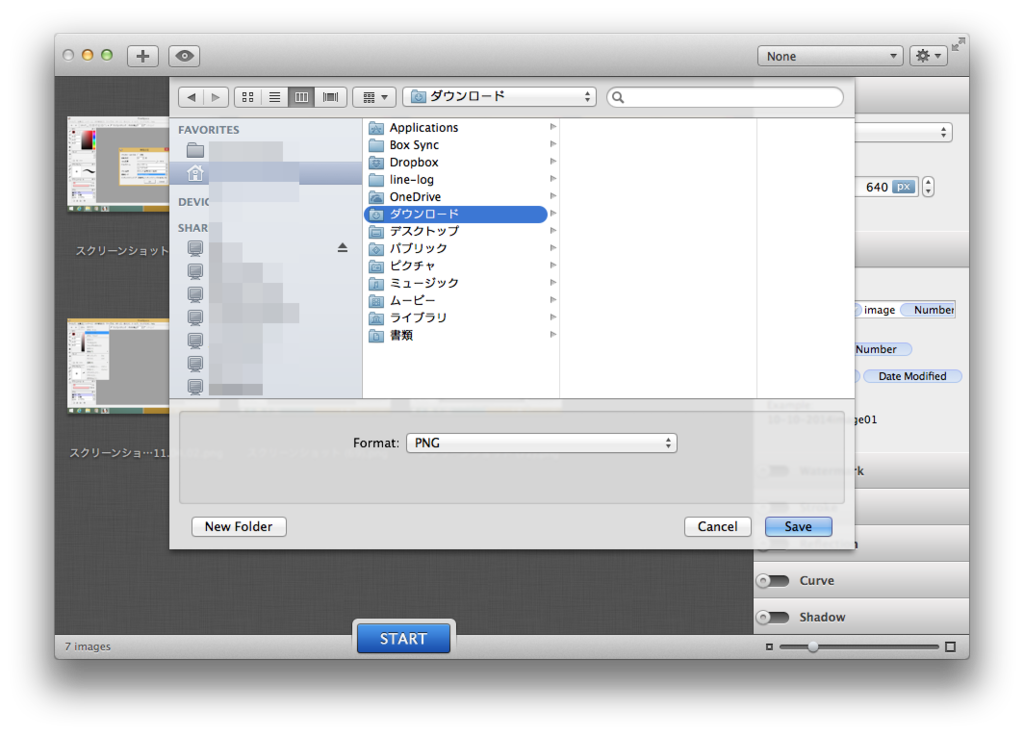Viewport: 1024px width, 735px height.
Task: Expand the 書類 folder arrow
Action: tap(553, 335)
